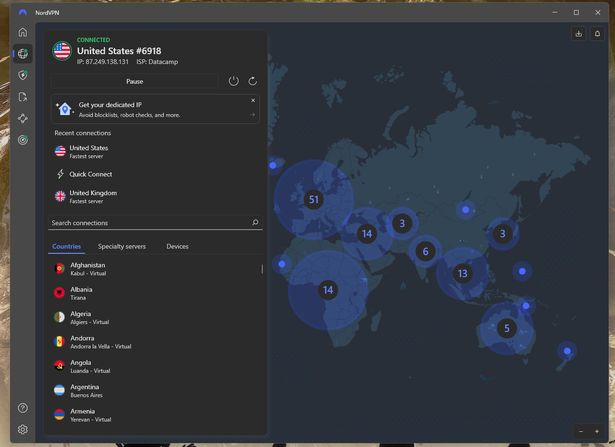The height and width of the screenshot is (447, 615).
Task: Switch to the Countries tab
Action: [67, 246]
